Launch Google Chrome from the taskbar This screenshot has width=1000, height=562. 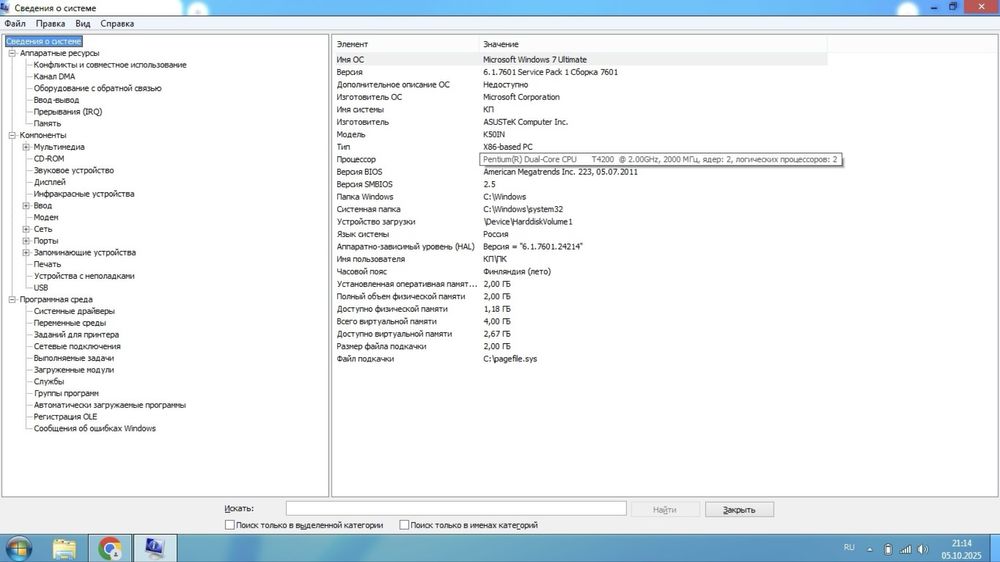tap(110, 548)
